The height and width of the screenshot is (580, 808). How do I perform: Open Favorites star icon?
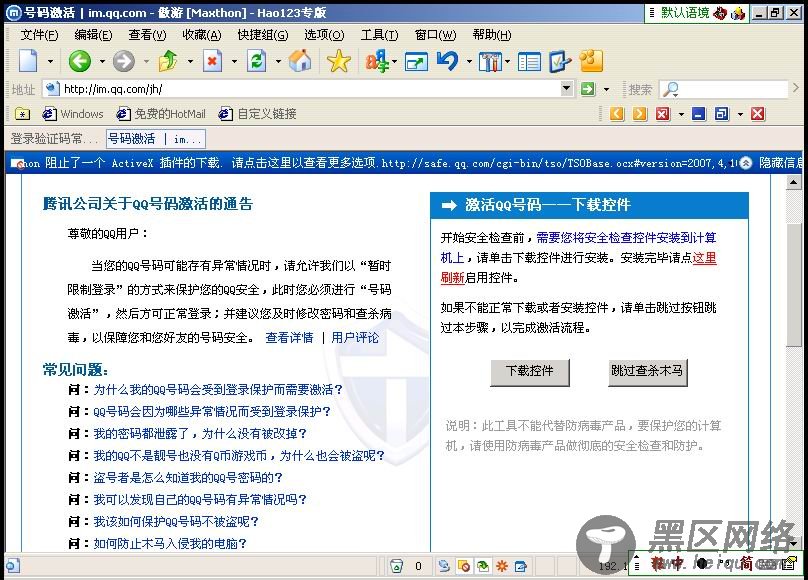click(339, 61)
